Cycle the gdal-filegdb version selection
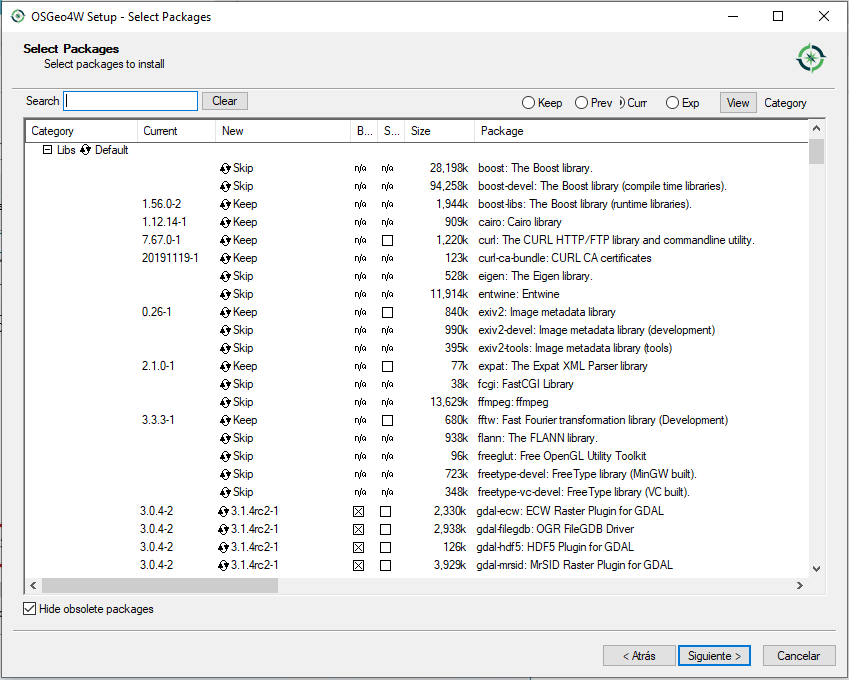Screen dimensions: 849x680 tap(223, 529)
